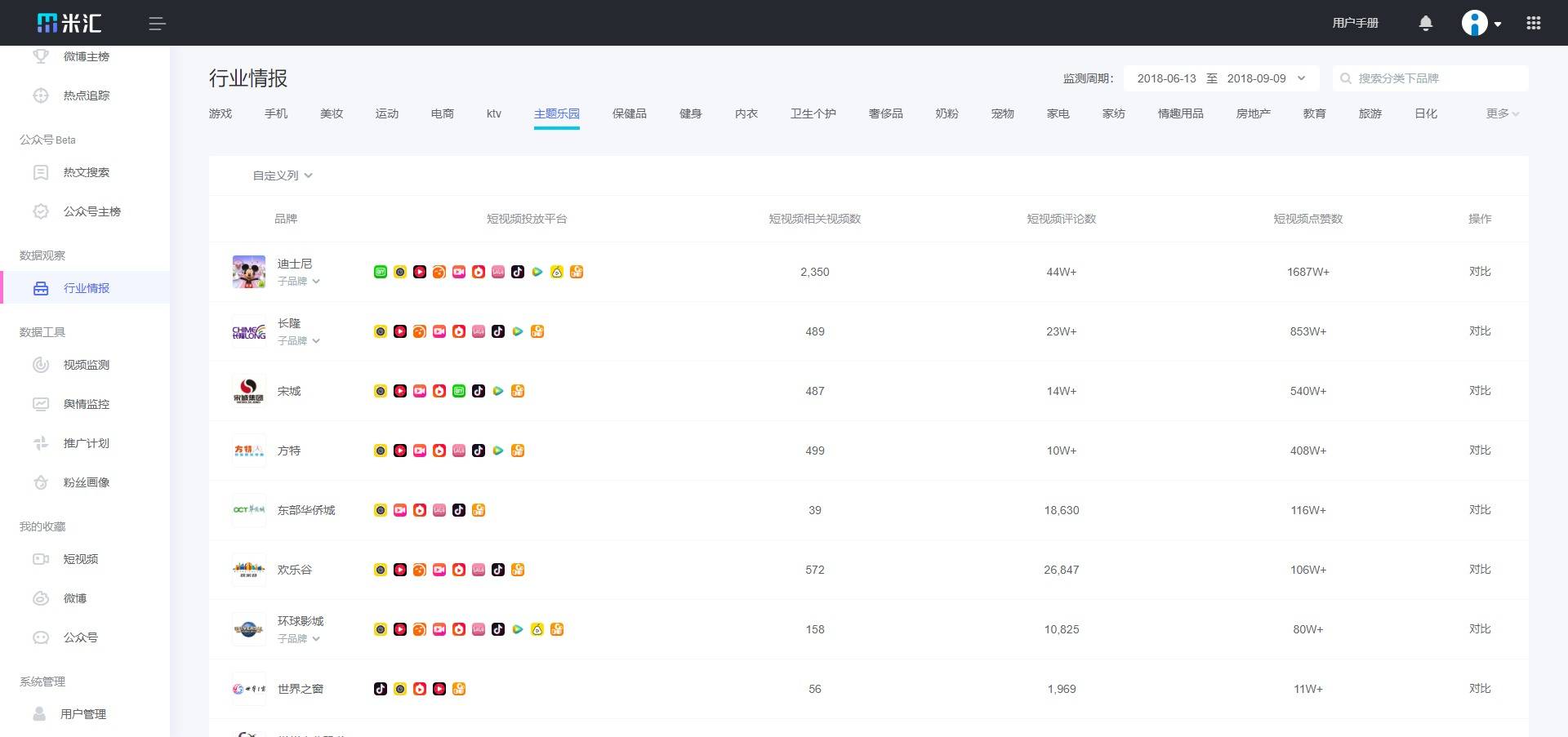Click the green iQiyi icon in 宋城 row
Viewport: 1568px width, 737px height.
pos(459,391)
